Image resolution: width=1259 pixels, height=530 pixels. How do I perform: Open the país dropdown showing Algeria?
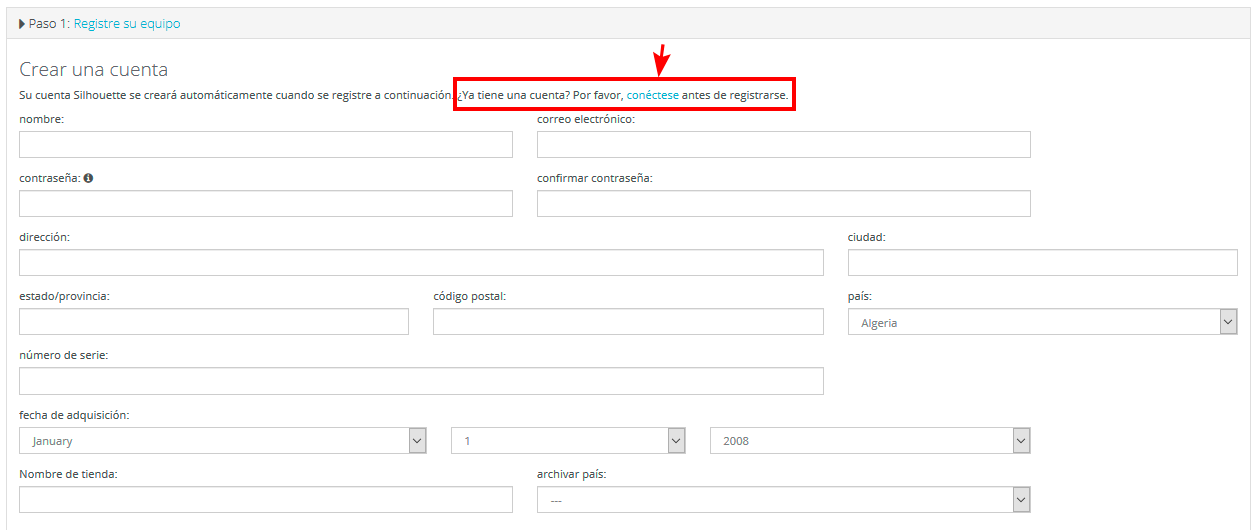coord(1043,322)
